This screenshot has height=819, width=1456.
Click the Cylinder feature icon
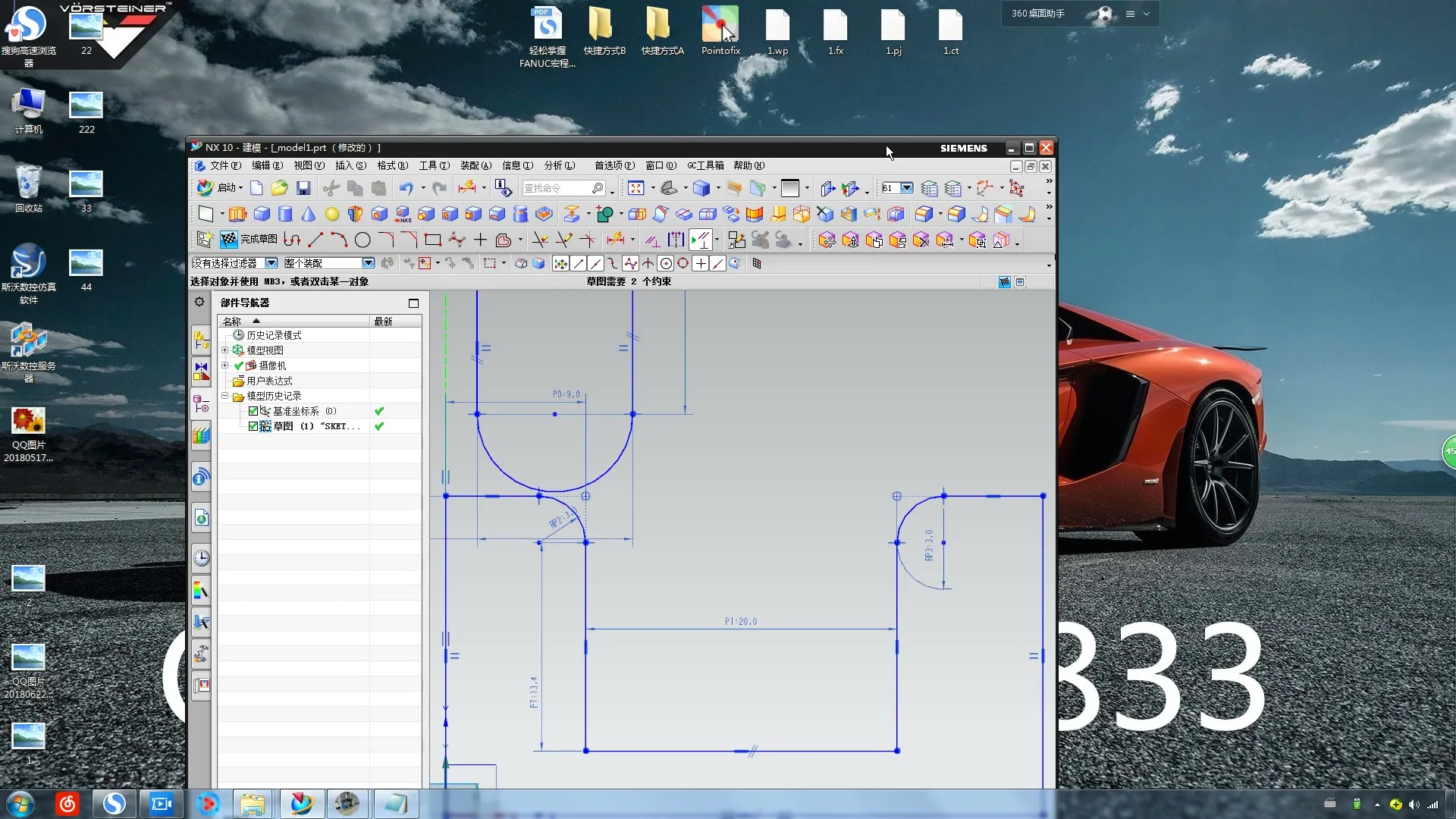285,214
